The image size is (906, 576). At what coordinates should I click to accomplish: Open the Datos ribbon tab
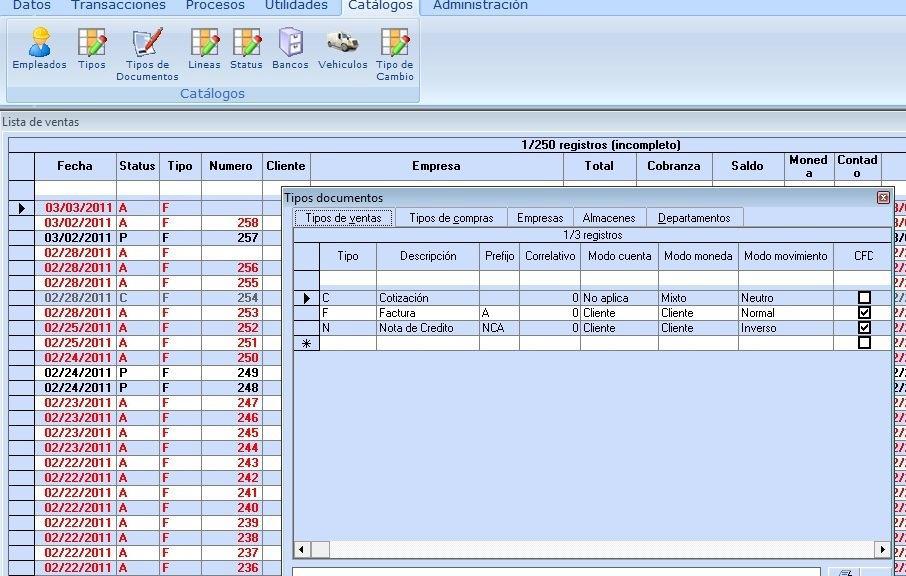click(x=32, y=6)
